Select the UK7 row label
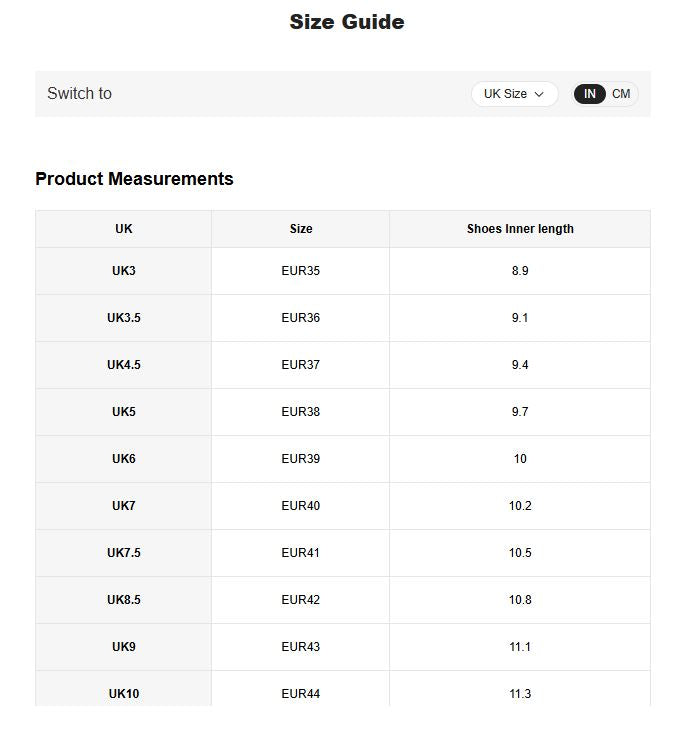 click(124, 506)
